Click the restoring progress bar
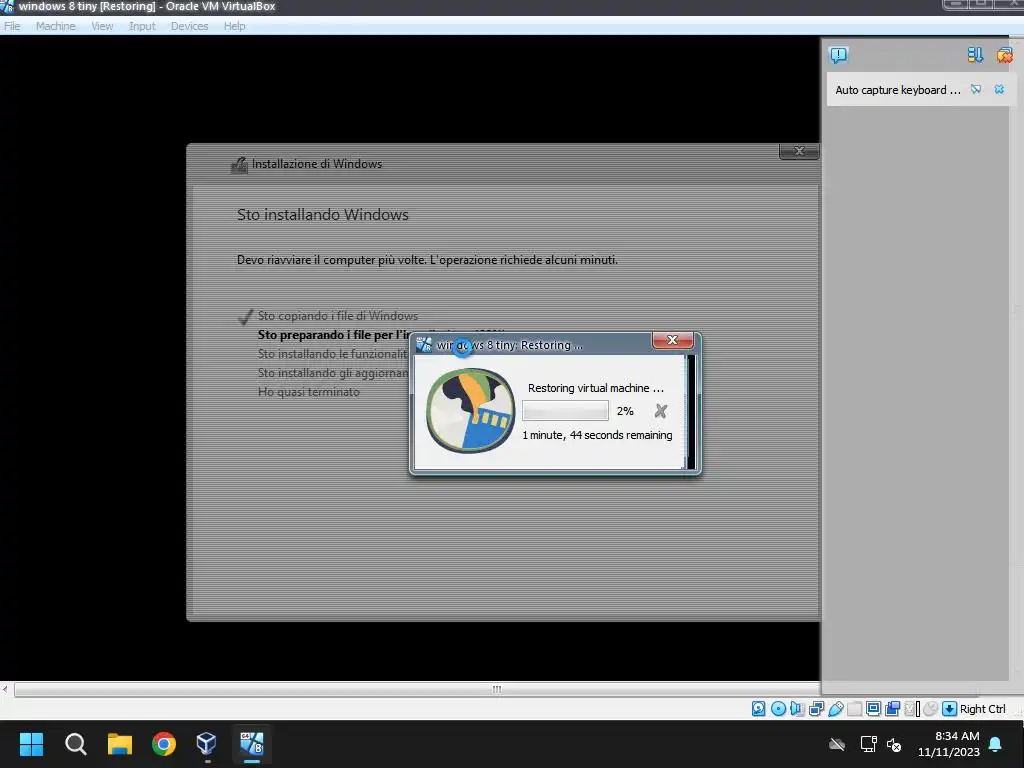The image size is (1024, 768). [x=565, y=411]
